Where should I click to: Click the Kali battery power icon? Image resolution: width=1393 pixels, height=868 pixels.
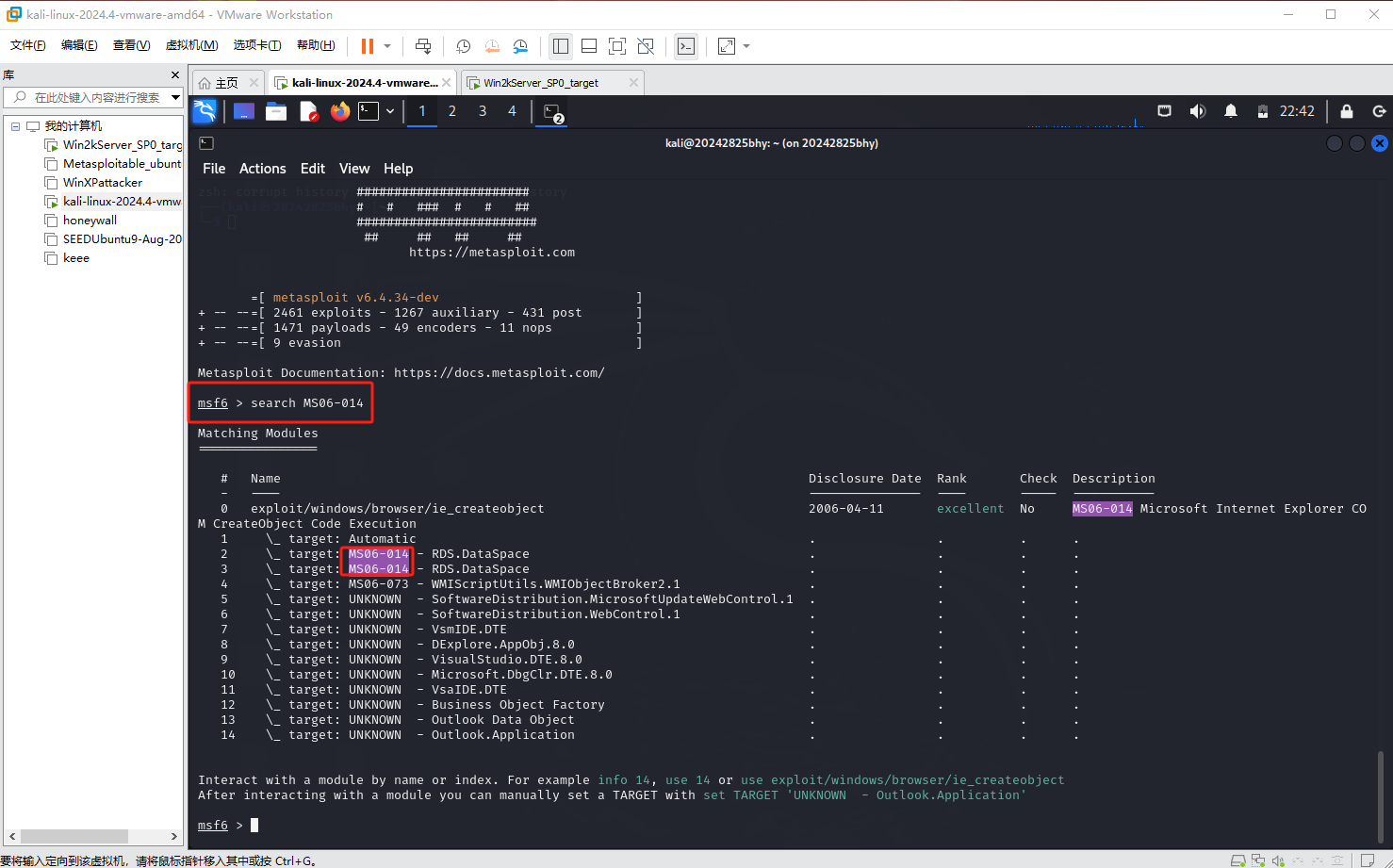click(x=1263, y=111)
